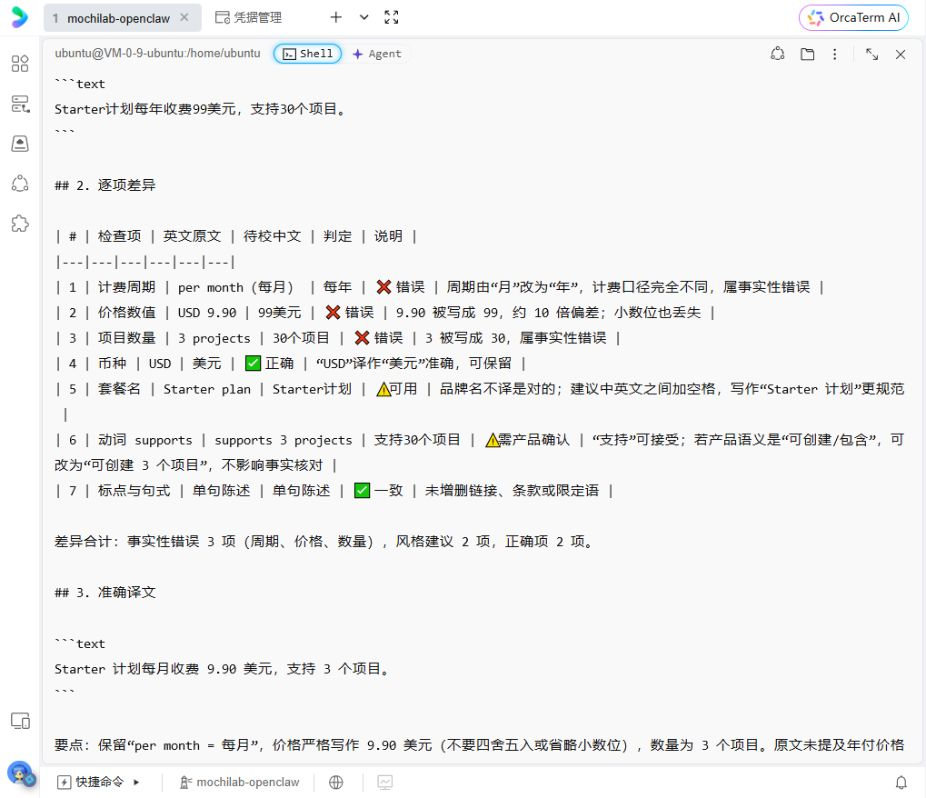
Task: Expand the session dropdown chevron
Action: coord(364,17)
